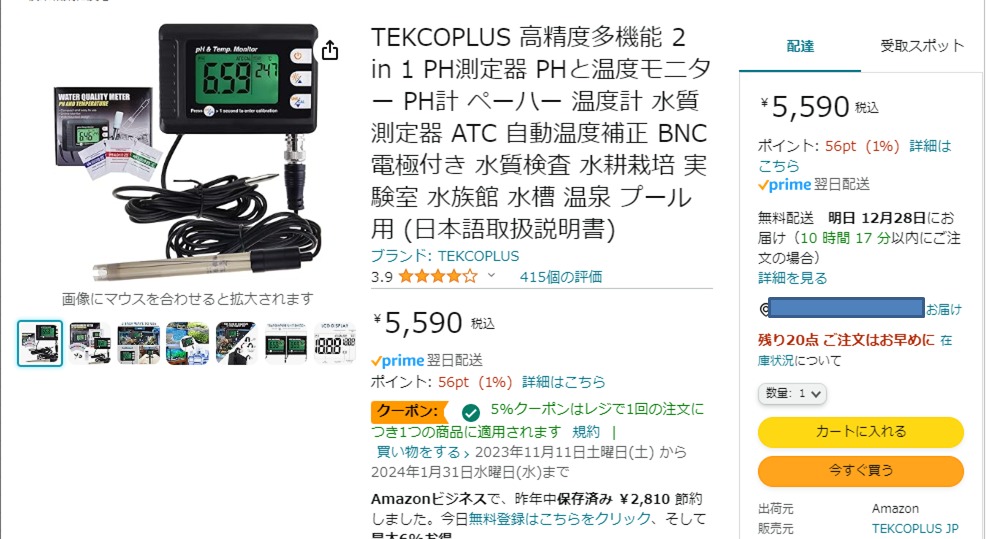Click the 今すぐ買う button

860,470
